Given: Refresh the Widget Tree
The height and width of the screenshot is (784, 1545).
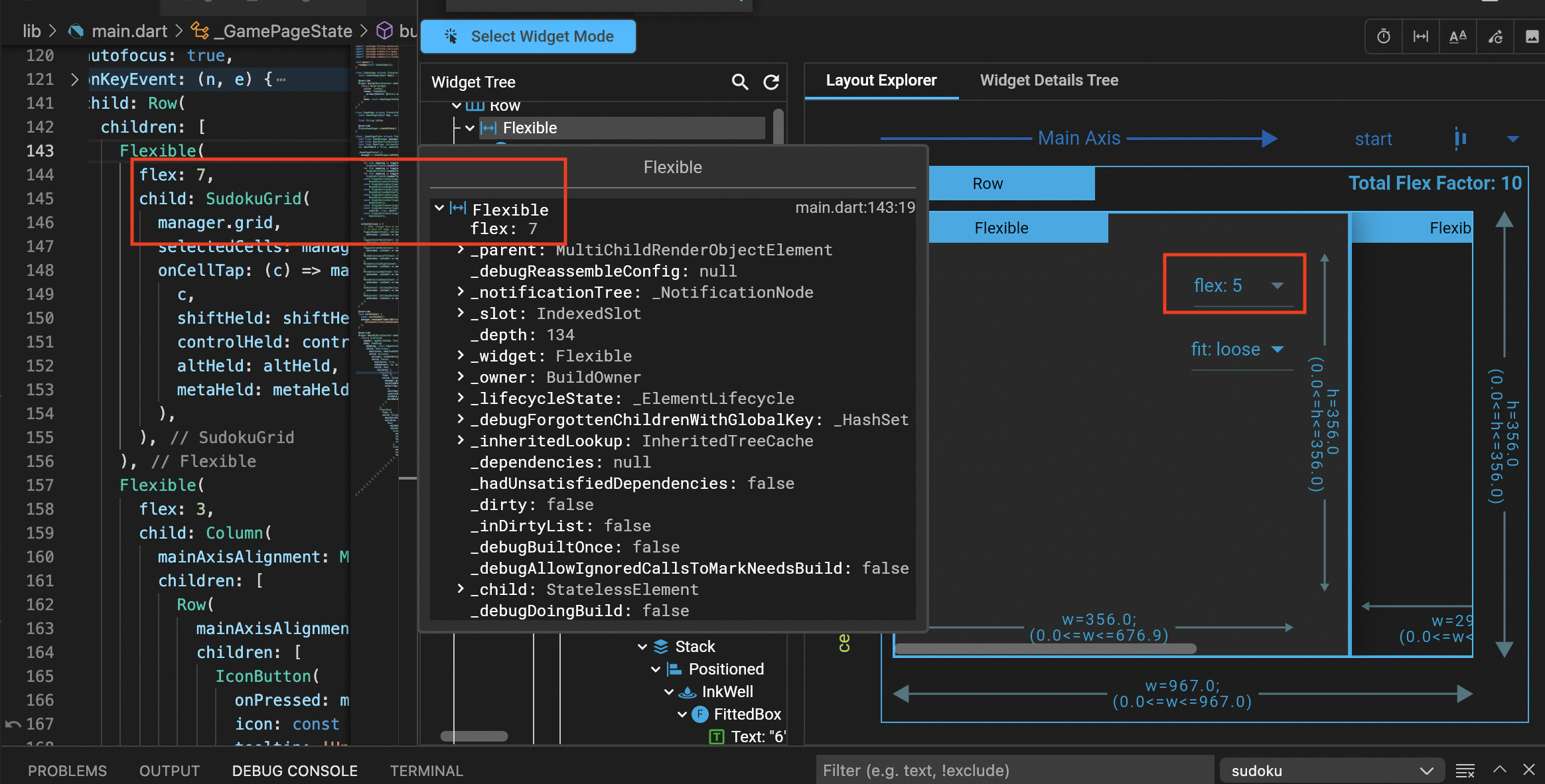Looking at the screenshot, I should click(x=771, y=82).
